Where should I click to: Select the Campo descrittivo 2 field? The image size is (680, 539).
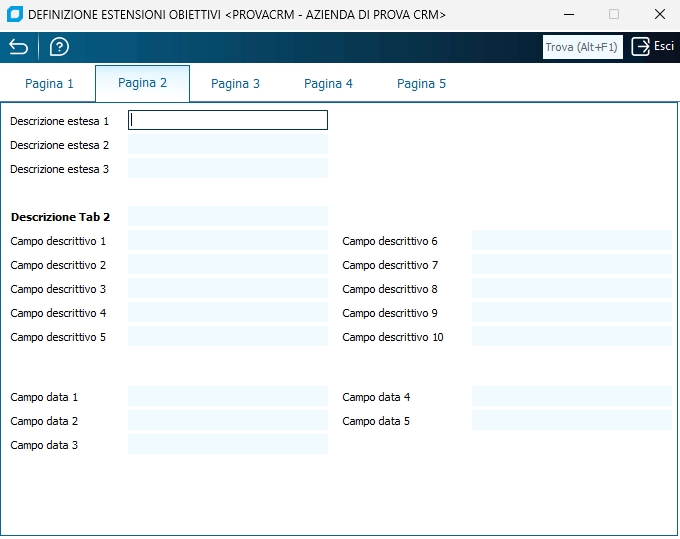click(x=228, y=264)
